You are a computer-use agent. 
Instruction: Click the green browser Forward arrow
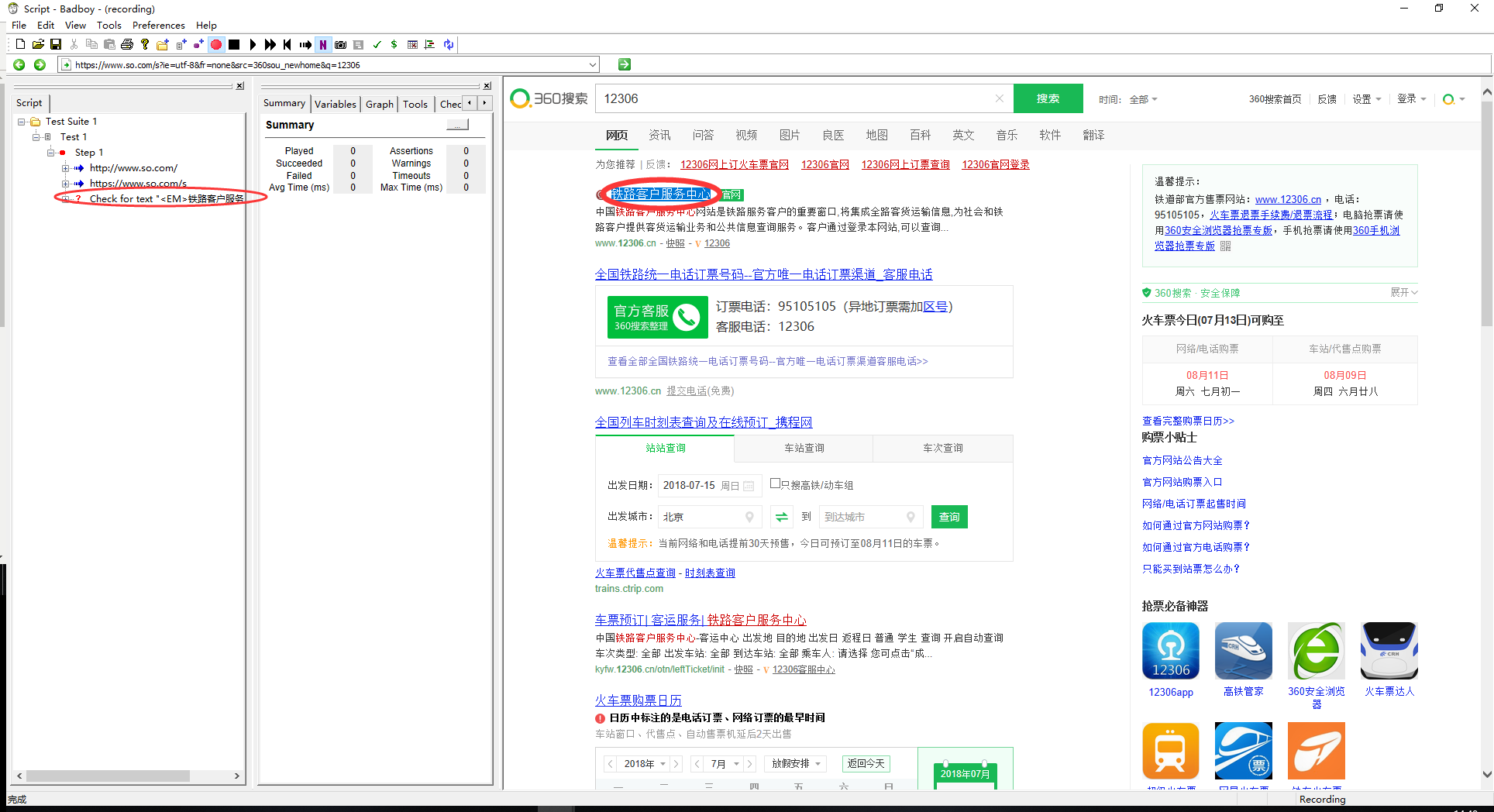[40, 64]
